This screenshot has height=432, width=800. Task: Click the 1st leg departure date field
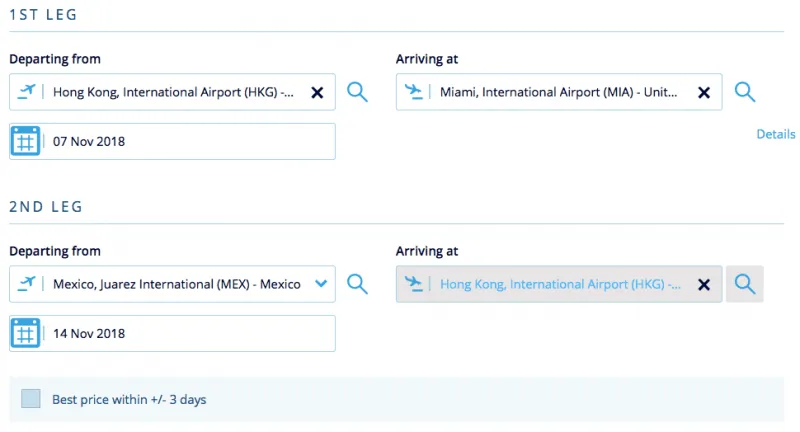(x=172, y=141)
